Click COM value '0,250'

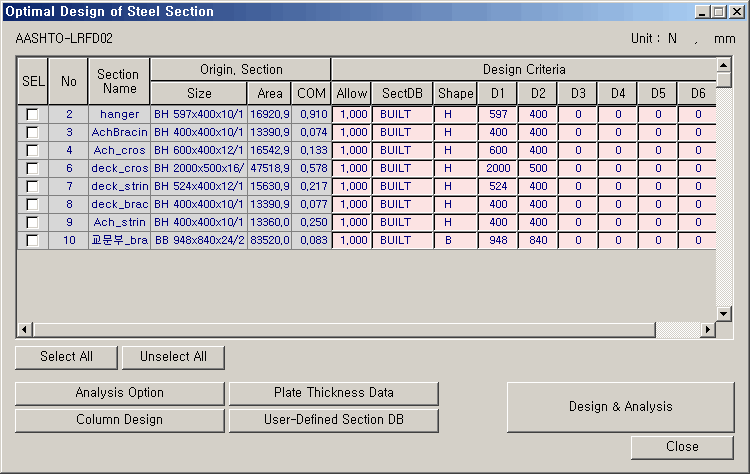coord(311,222)
